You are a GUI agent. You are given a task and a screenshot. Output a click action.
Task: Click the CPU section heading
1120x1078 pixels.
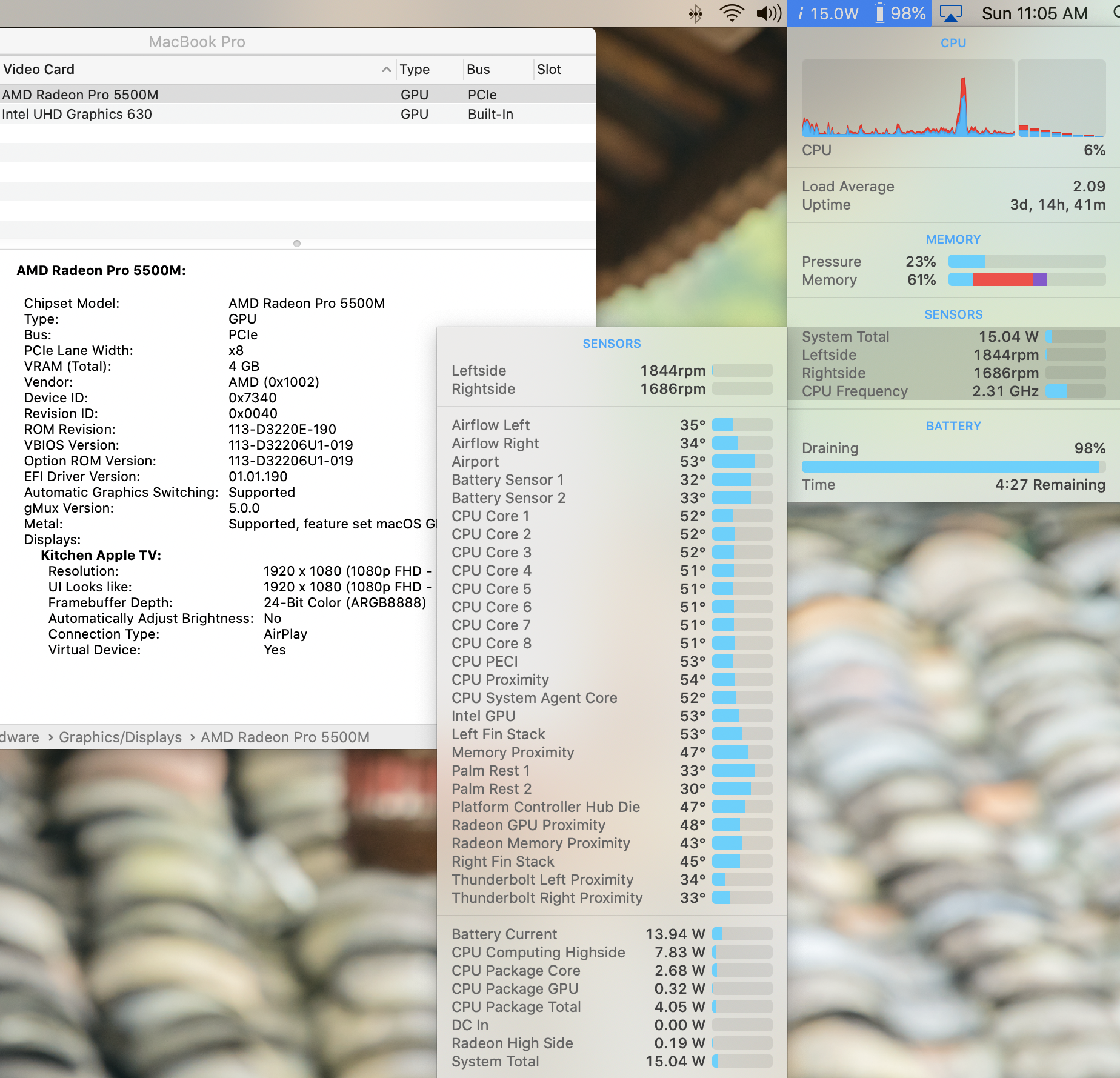pyautogui.click(x=953, y=43)
